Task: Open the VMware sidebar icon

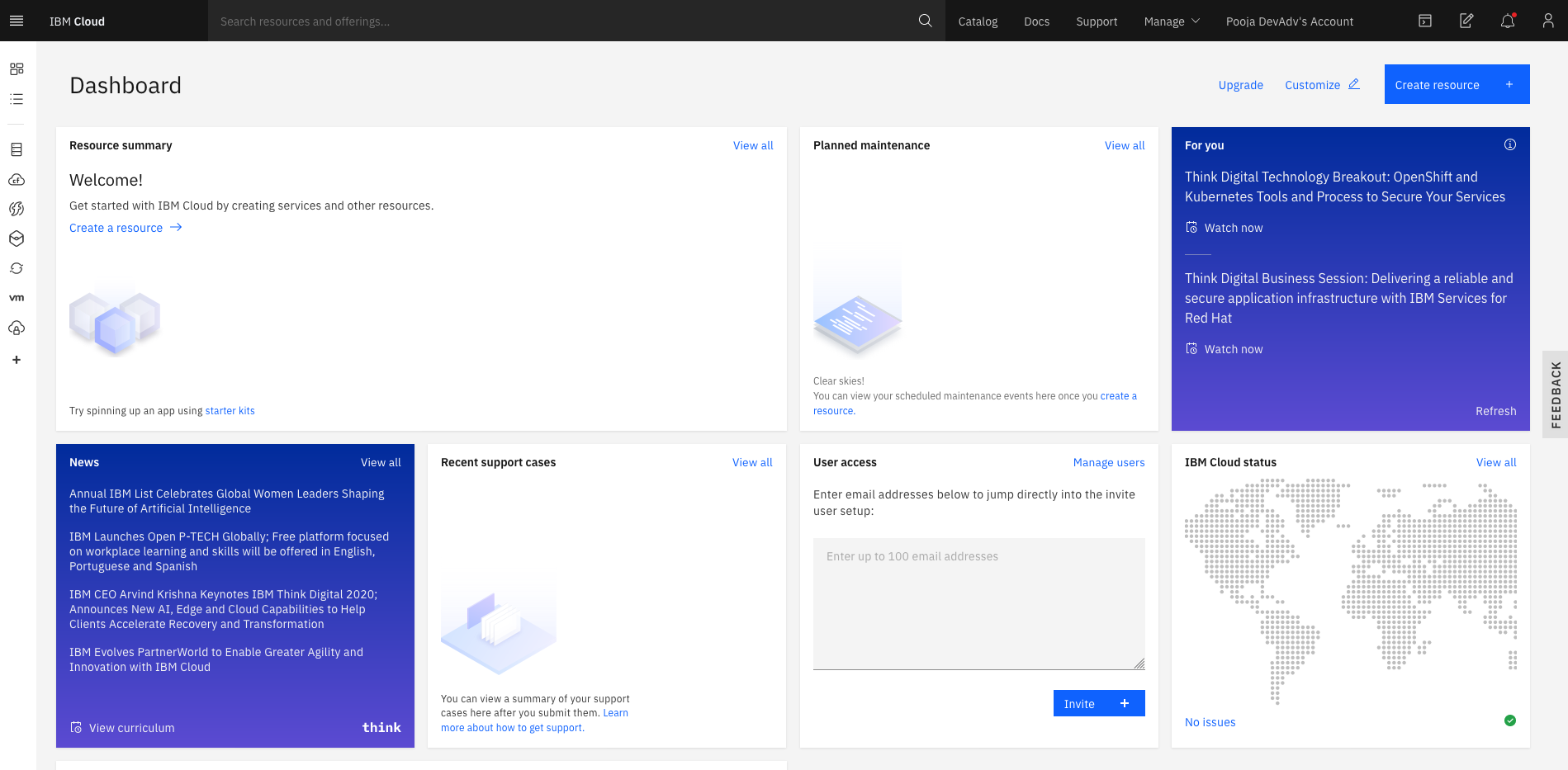Action: click(17, 298)
